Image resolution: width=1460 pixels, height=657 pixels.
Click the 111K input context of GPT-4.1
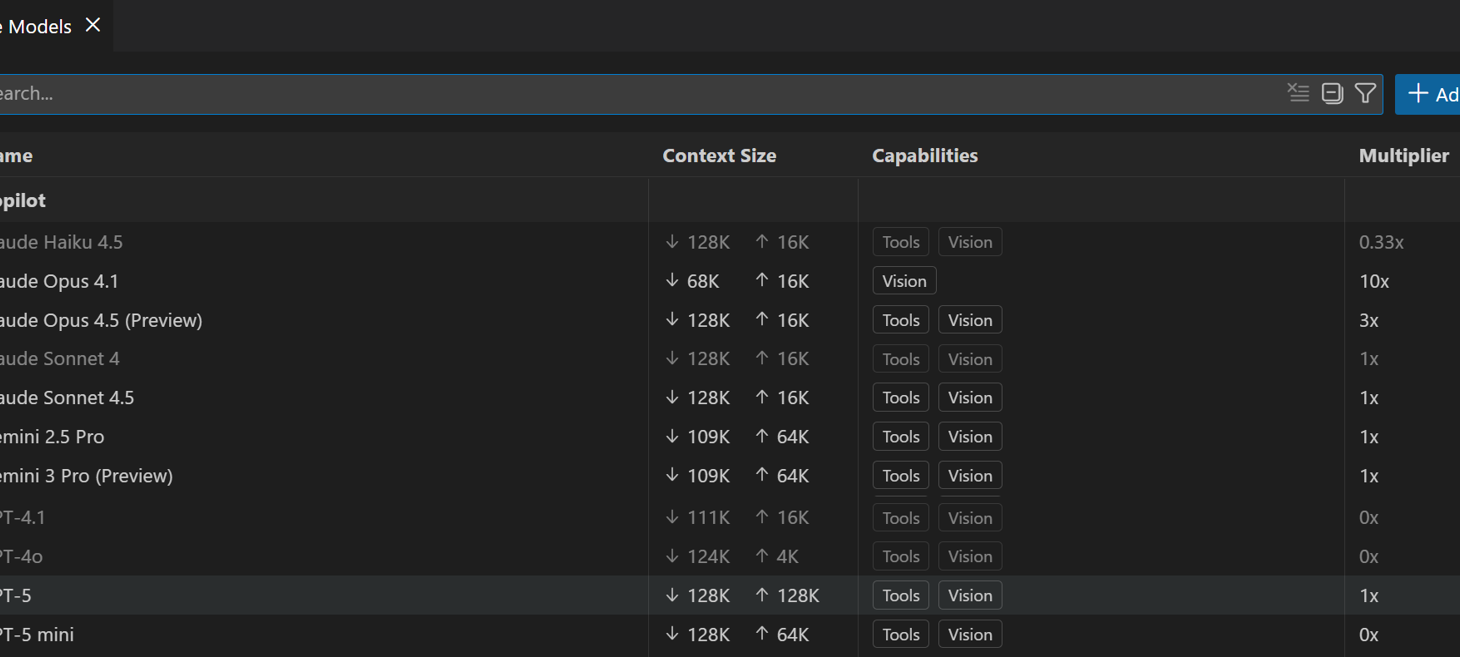point(697,517)
